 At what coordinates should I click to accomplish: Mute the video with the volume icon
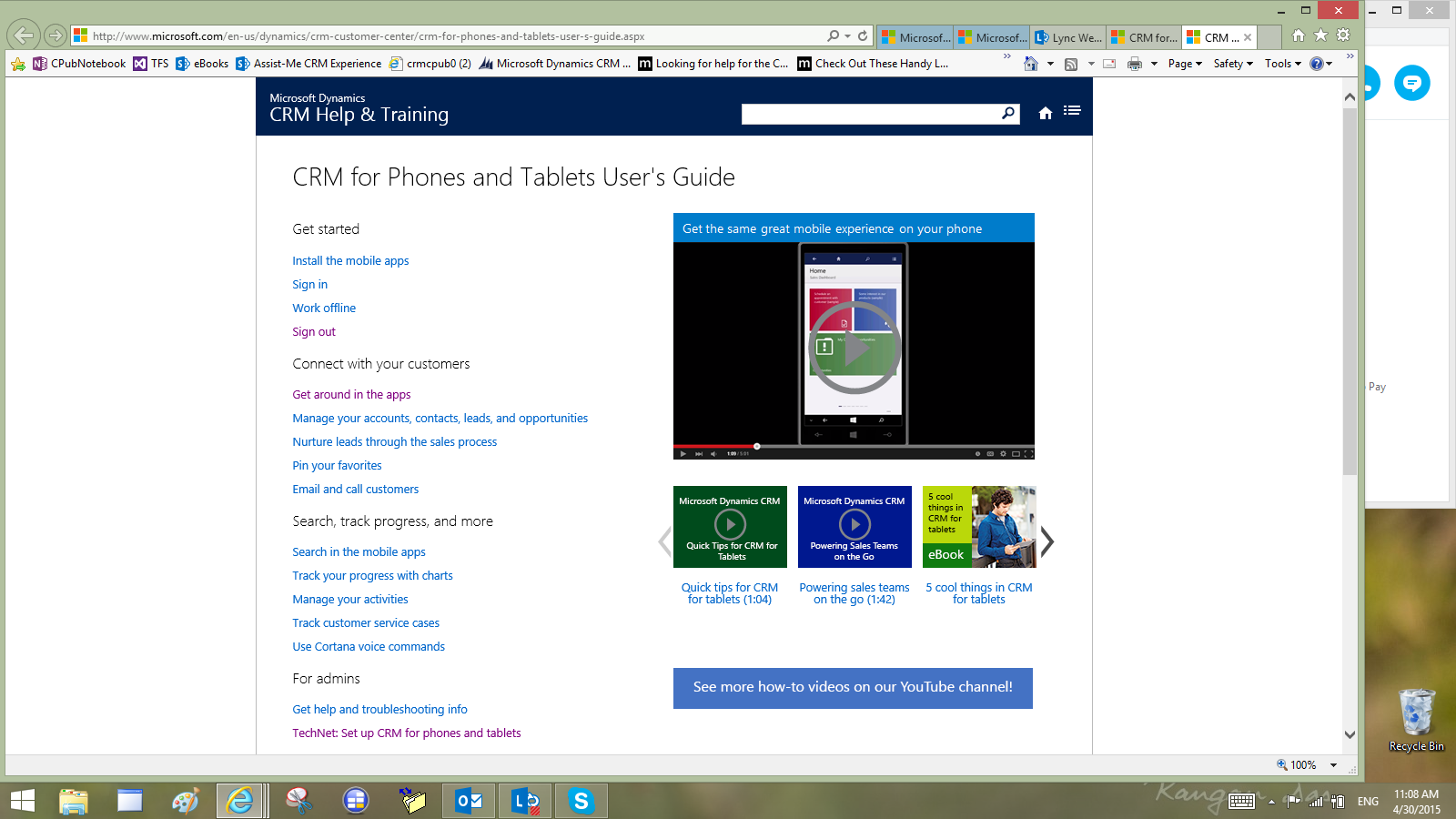click(x=712, y=452)
